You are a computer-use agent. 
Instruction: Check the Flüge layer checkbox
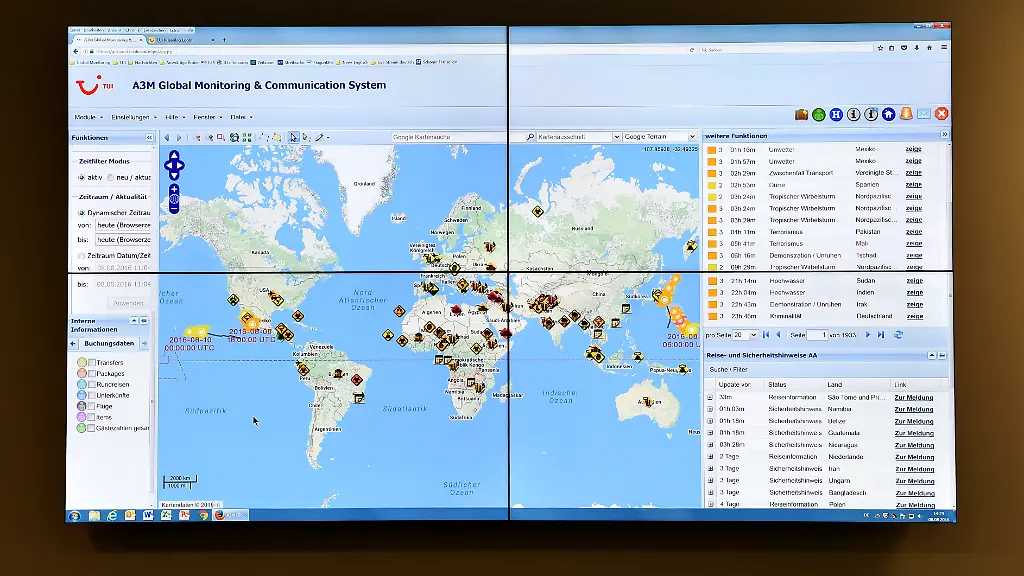pos(92,406)
